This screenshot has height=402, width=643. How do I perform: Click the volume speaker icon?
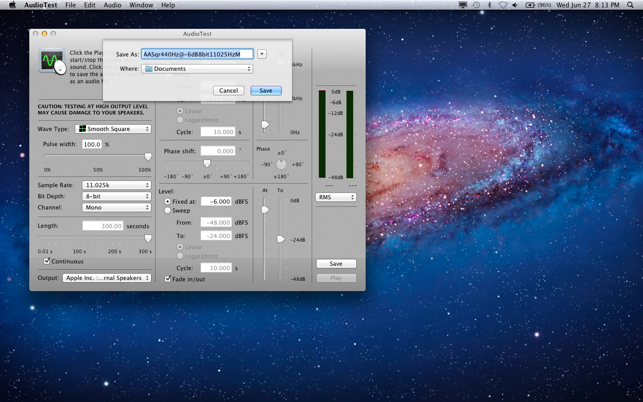pyautogui.click(x=515, y=5)
